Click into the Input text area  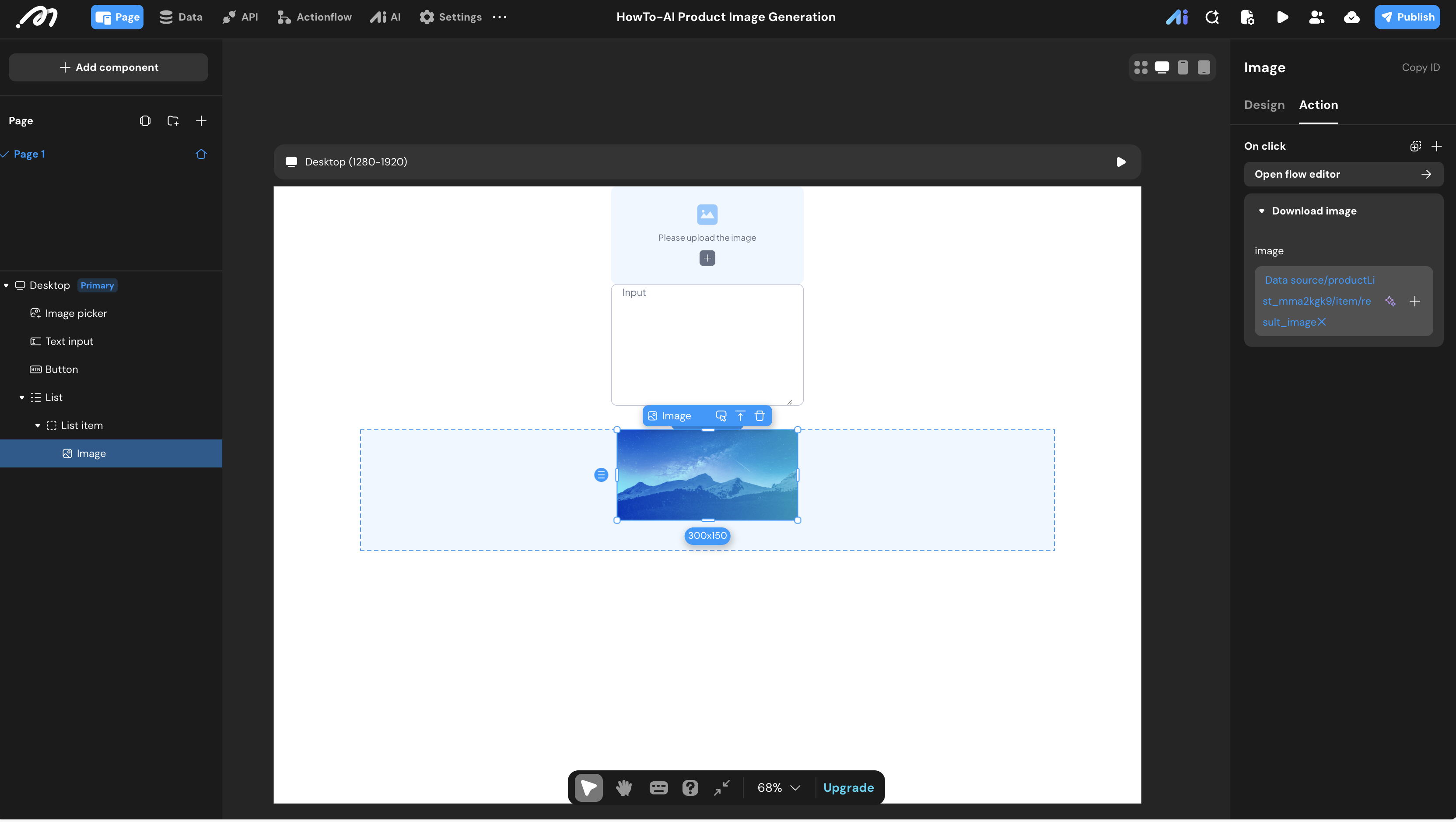click(707, 345)
